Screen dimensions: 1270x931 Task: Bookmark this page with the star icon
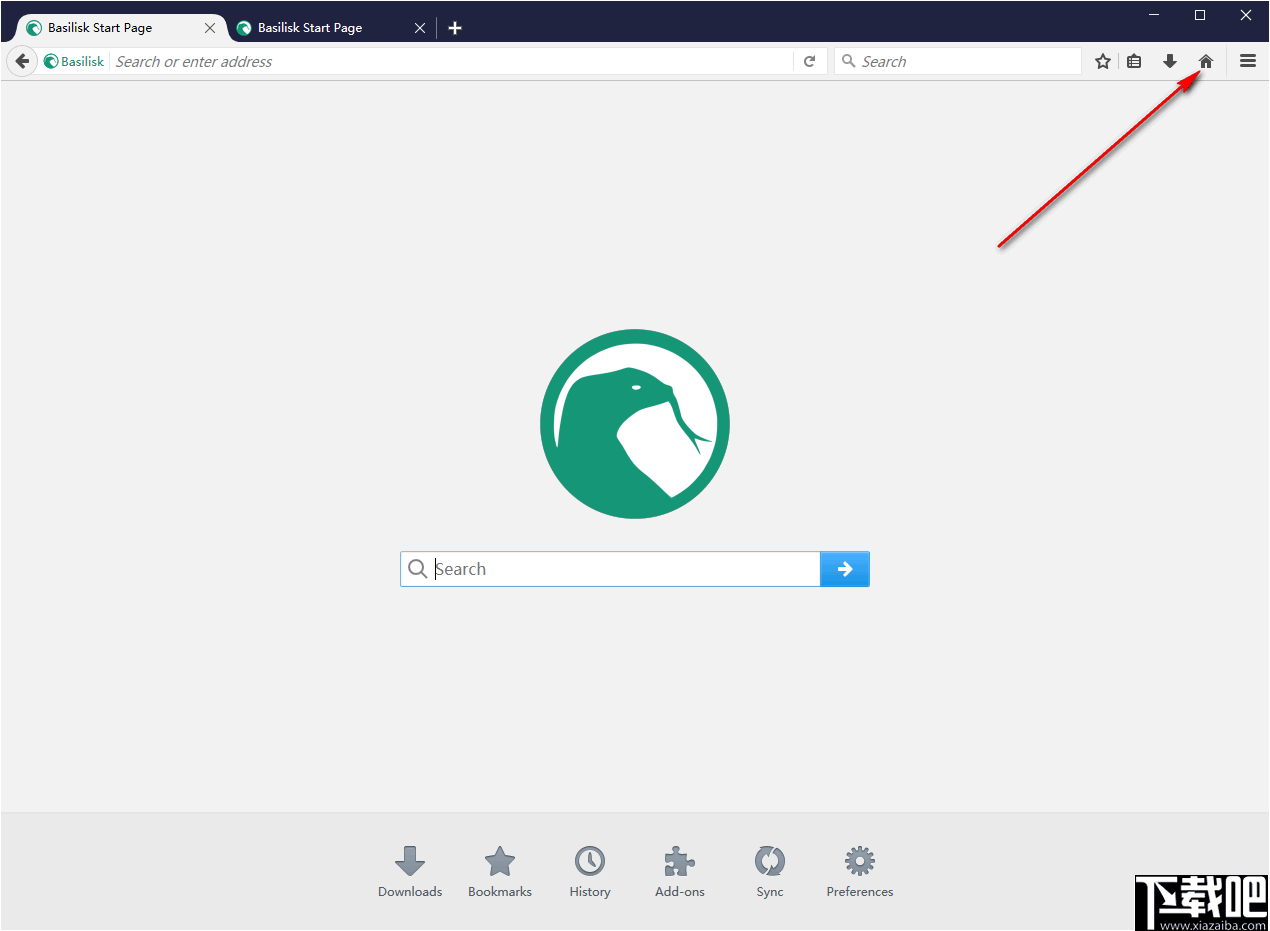[x=1103, y=61]
